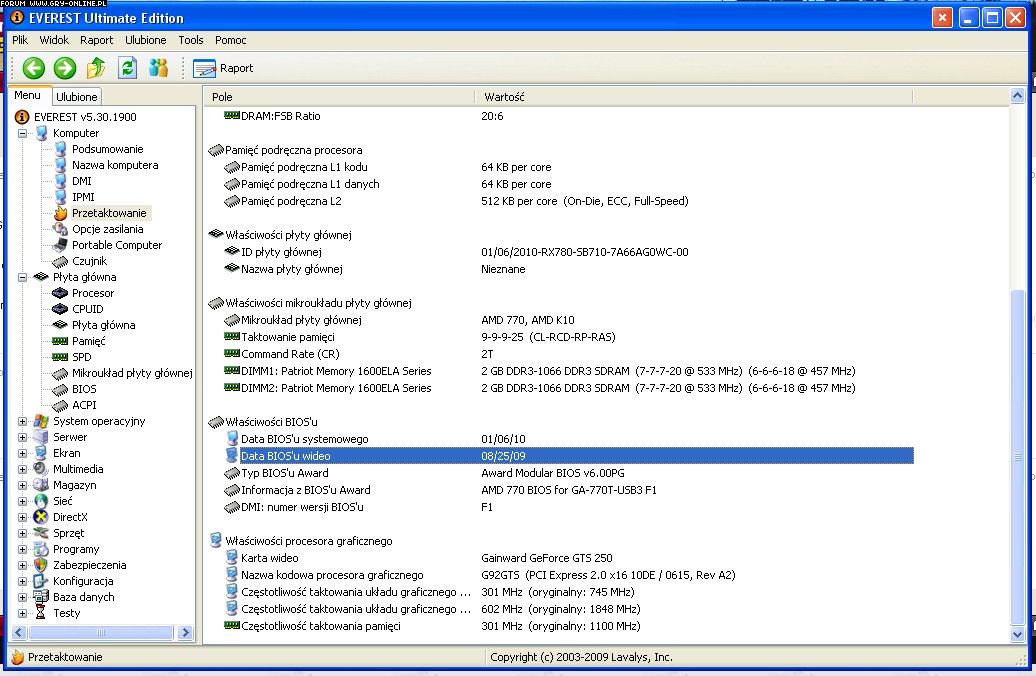Click the green Forward arrow toolbar icon
Image resolution: width=1036 pixels, height=676 pixels.
tap(65, 68)
